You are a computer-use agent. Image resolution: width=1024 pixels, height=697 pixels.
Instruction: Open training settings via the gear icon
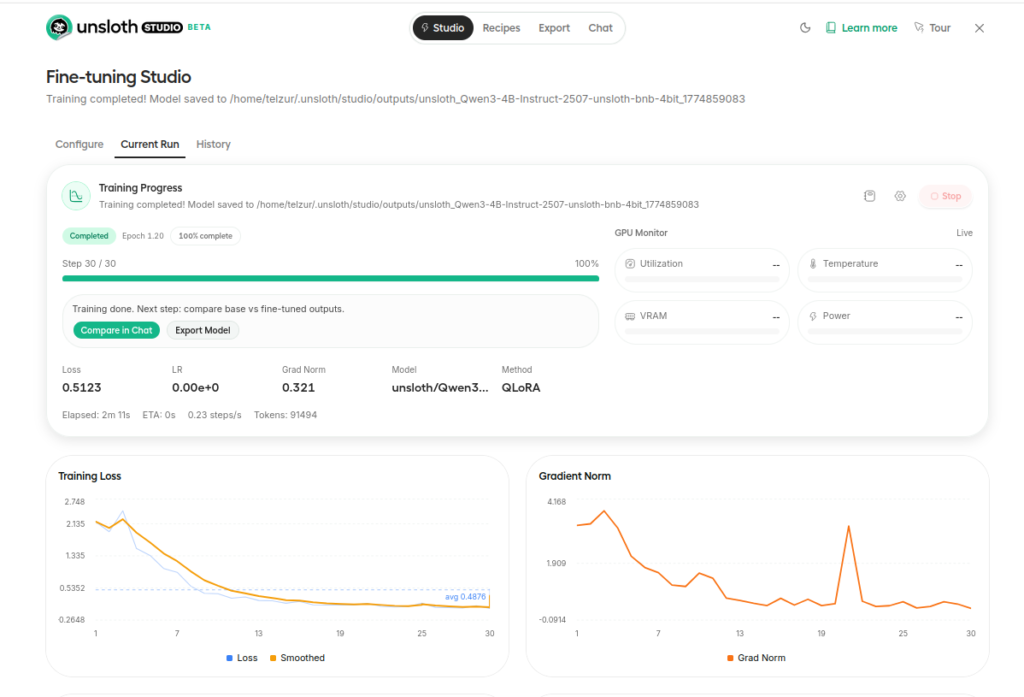[x=900, y=196]
